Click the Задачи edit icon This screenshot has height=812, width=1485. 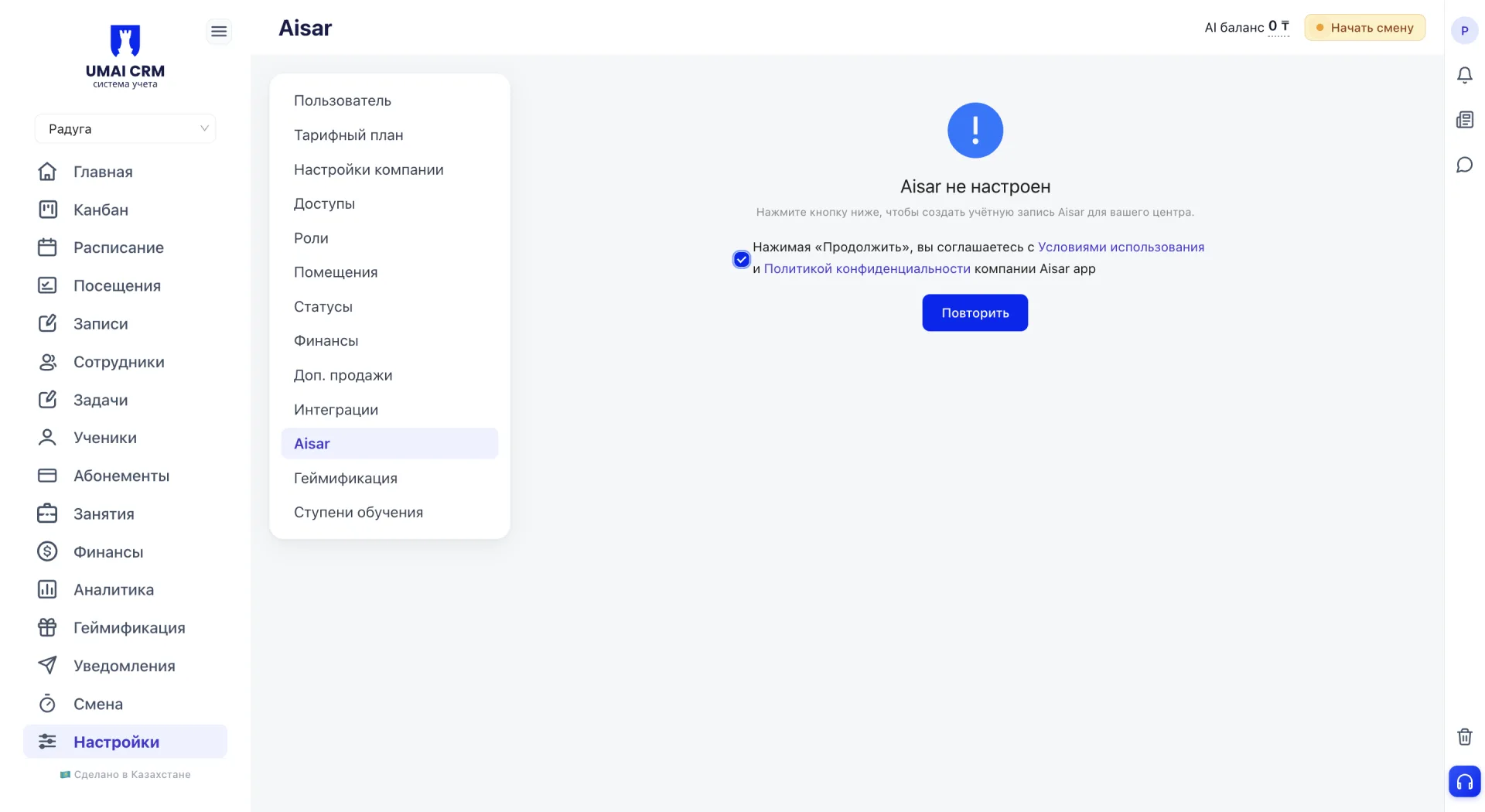pos(47,400)
